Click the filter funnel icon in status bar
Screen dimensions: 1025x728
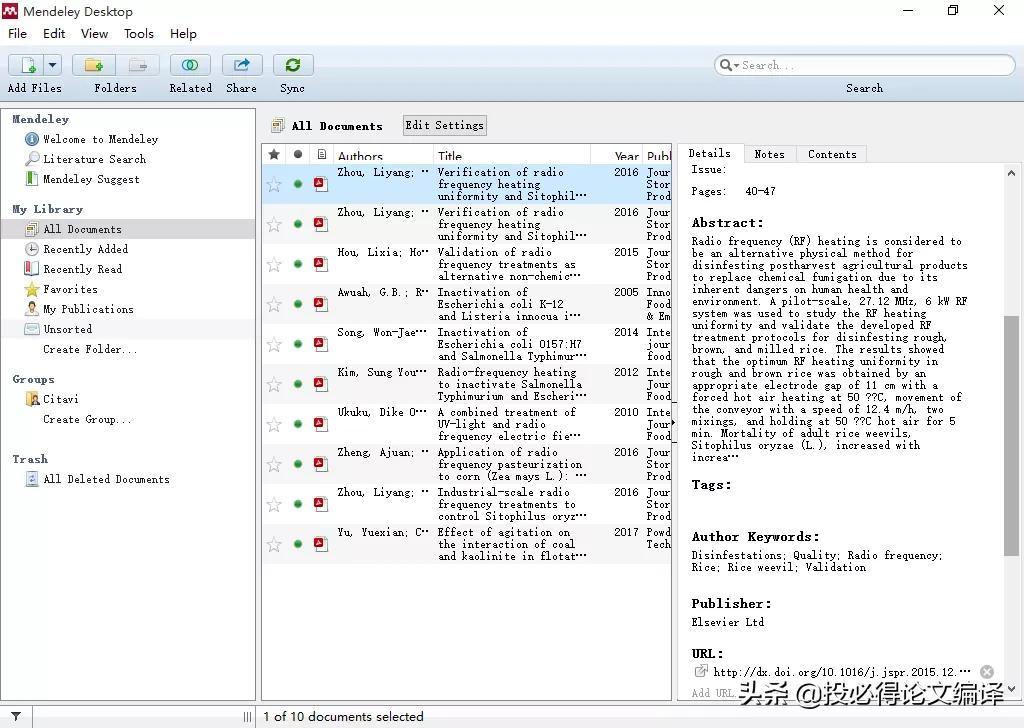(x=16, y=716)
